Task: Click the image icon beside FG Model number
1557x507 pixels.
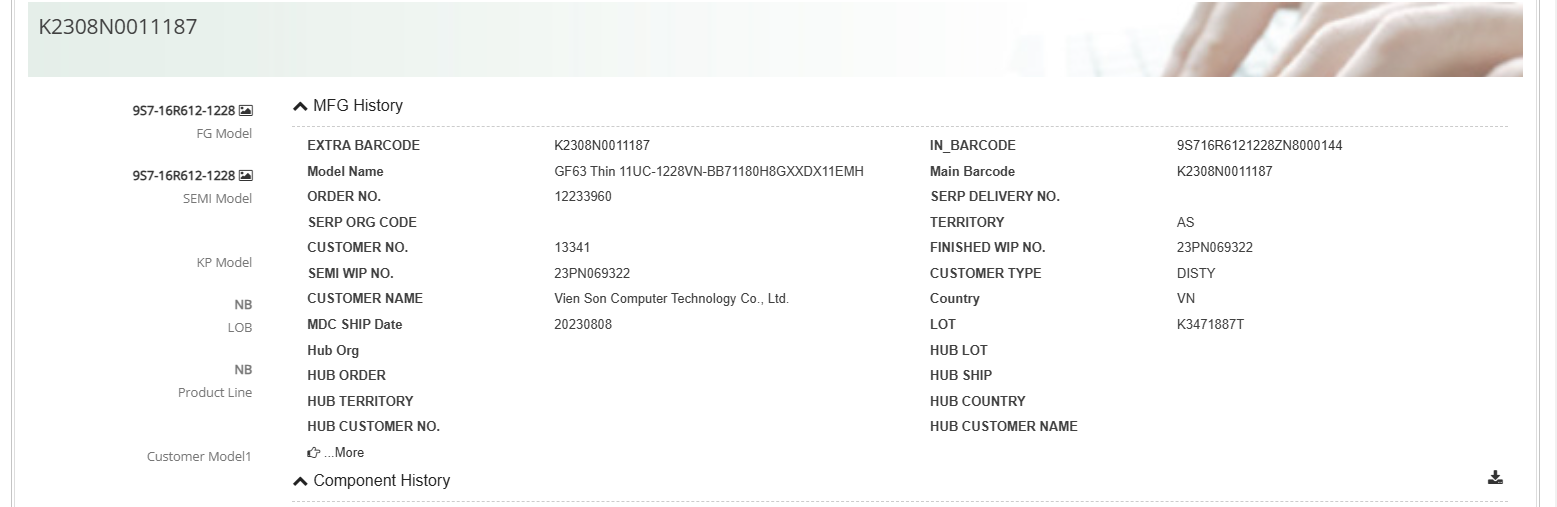Action: point(246,111)
